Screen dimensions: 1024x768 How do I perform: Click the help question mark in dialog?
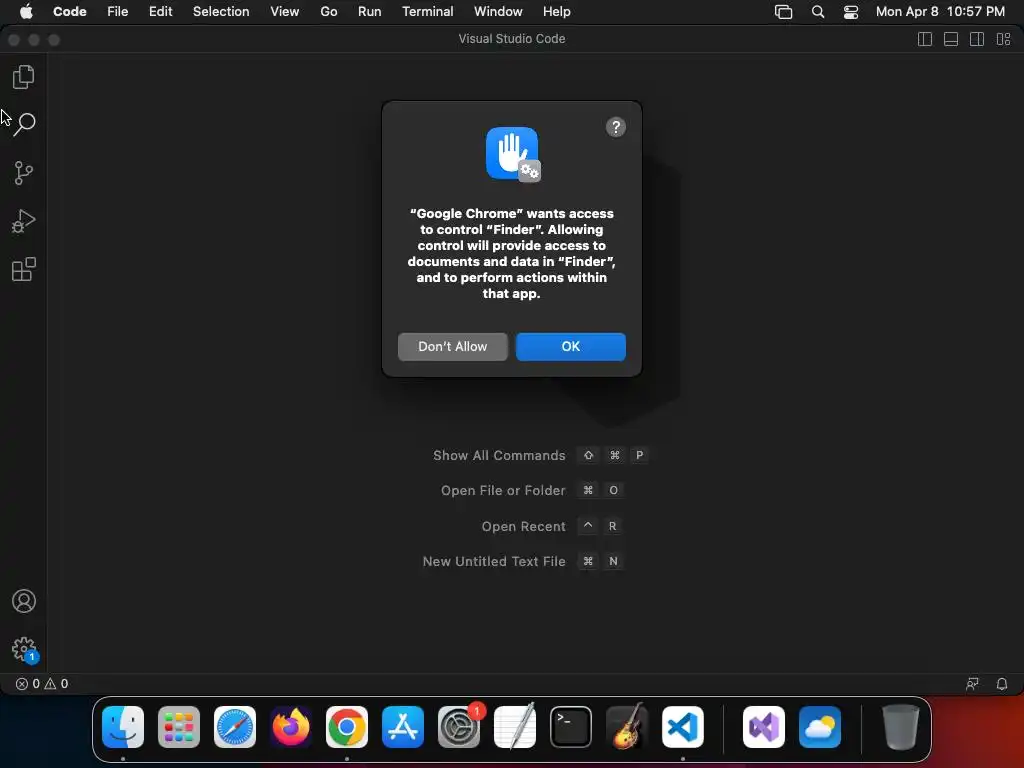click(615, 127)
